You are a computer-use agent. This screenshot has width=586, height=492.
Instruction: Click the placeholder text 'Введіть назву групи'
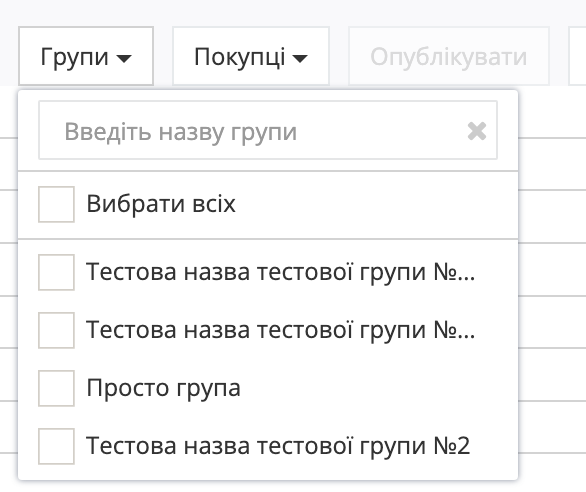181,132
